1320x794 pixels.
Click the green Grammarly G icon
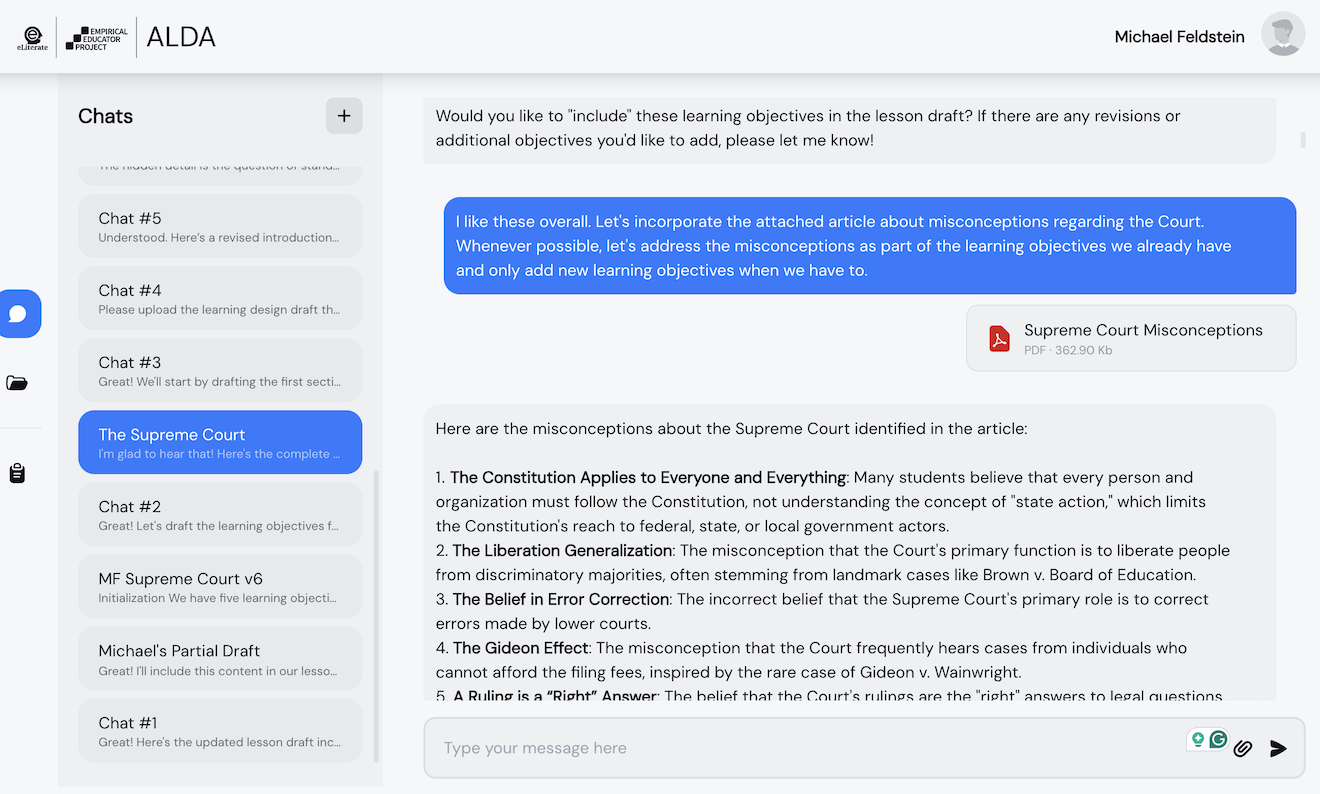pos(1218,739)
